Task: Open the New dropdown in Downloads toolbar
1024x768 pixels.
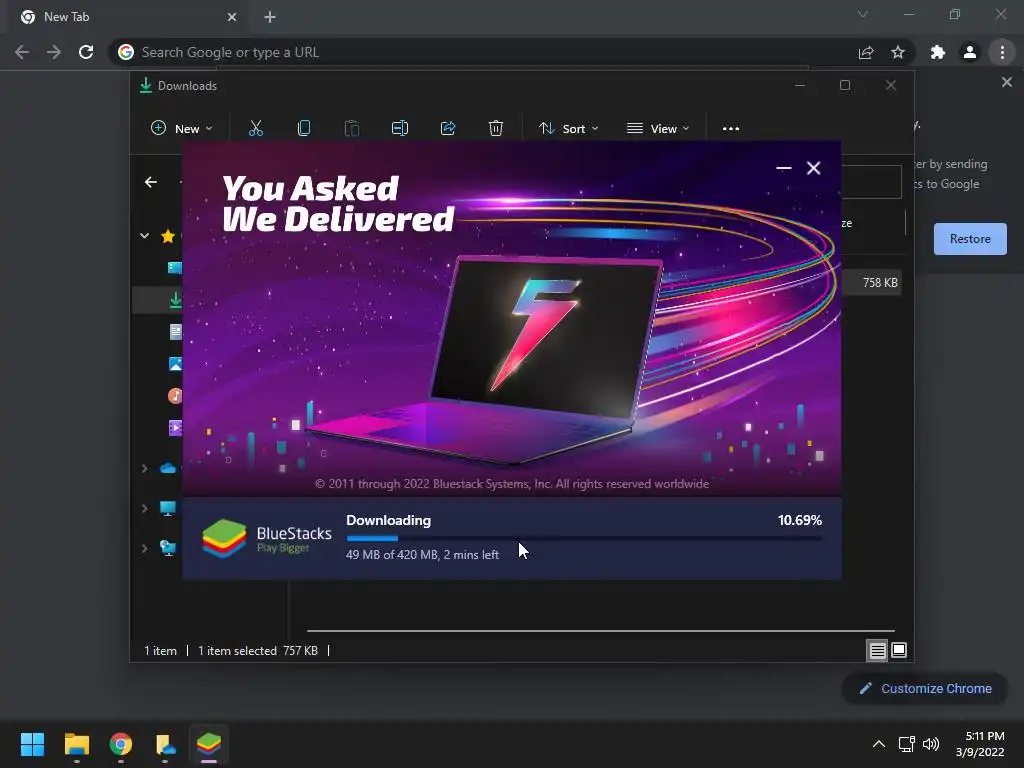Action: 182,129
